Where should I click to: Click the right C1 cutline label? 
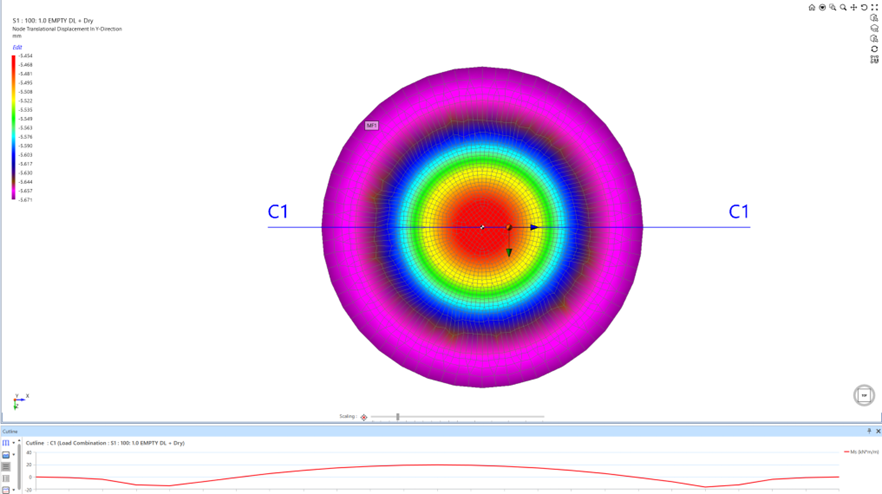point(739,212)
